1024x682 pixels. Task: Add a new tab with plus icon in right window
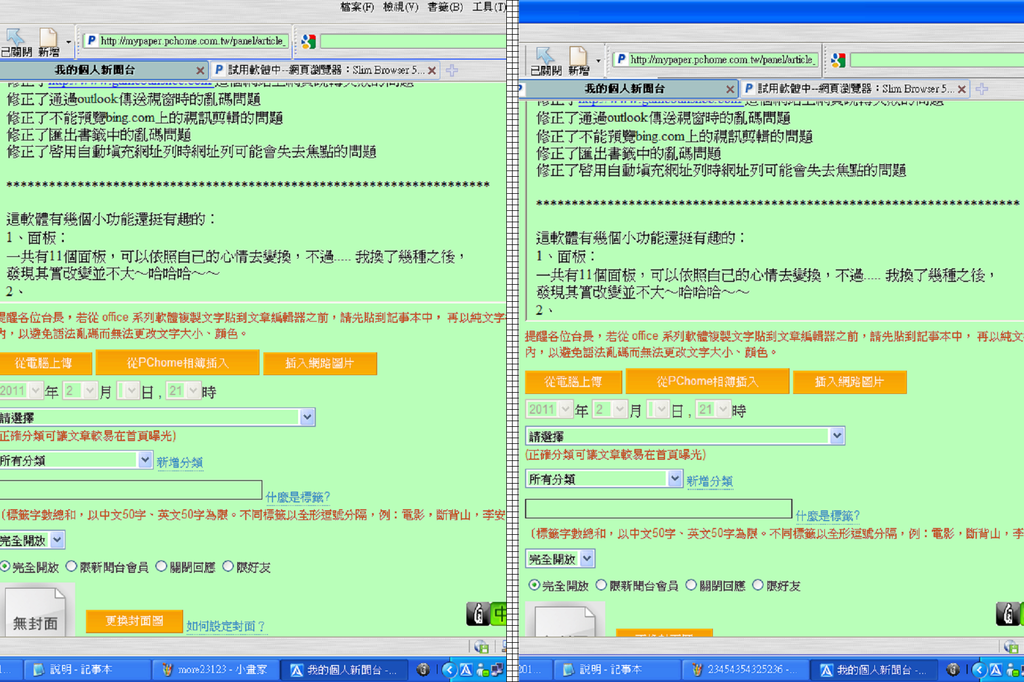981,89
